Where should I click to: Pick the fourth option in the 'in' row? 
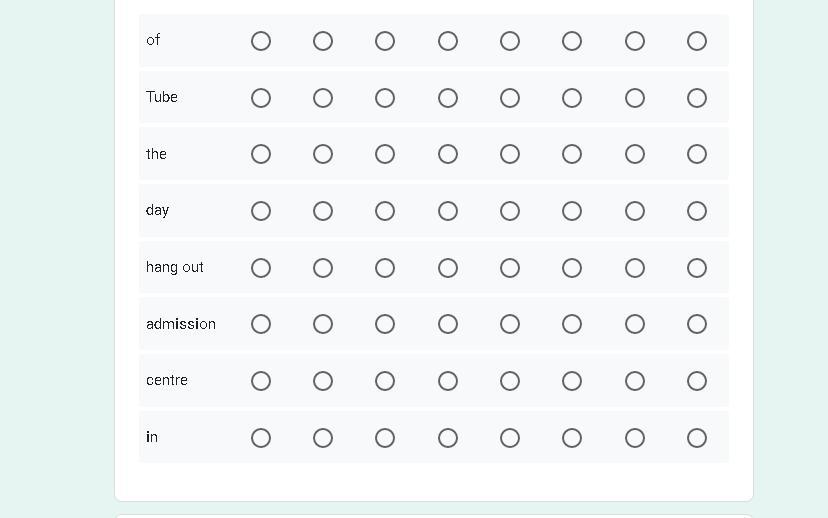pyautogui.click(x=448, y=438)
